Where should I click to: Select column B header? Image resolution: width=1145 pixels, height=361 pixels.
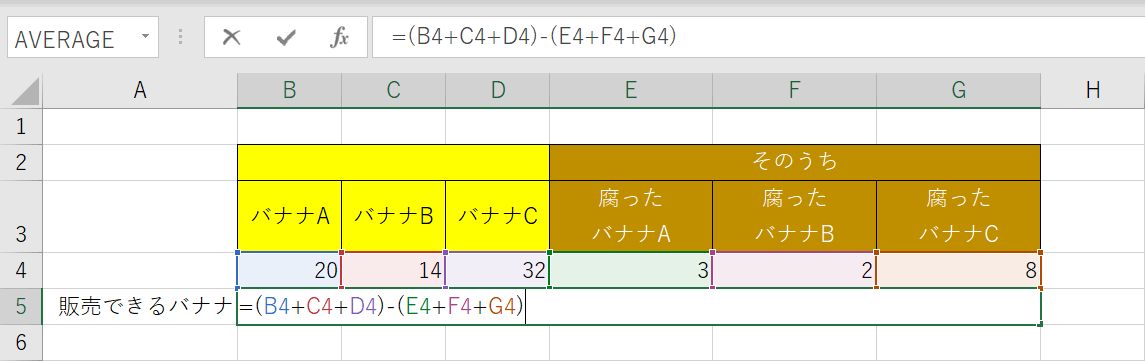click(x=289, y=90)
